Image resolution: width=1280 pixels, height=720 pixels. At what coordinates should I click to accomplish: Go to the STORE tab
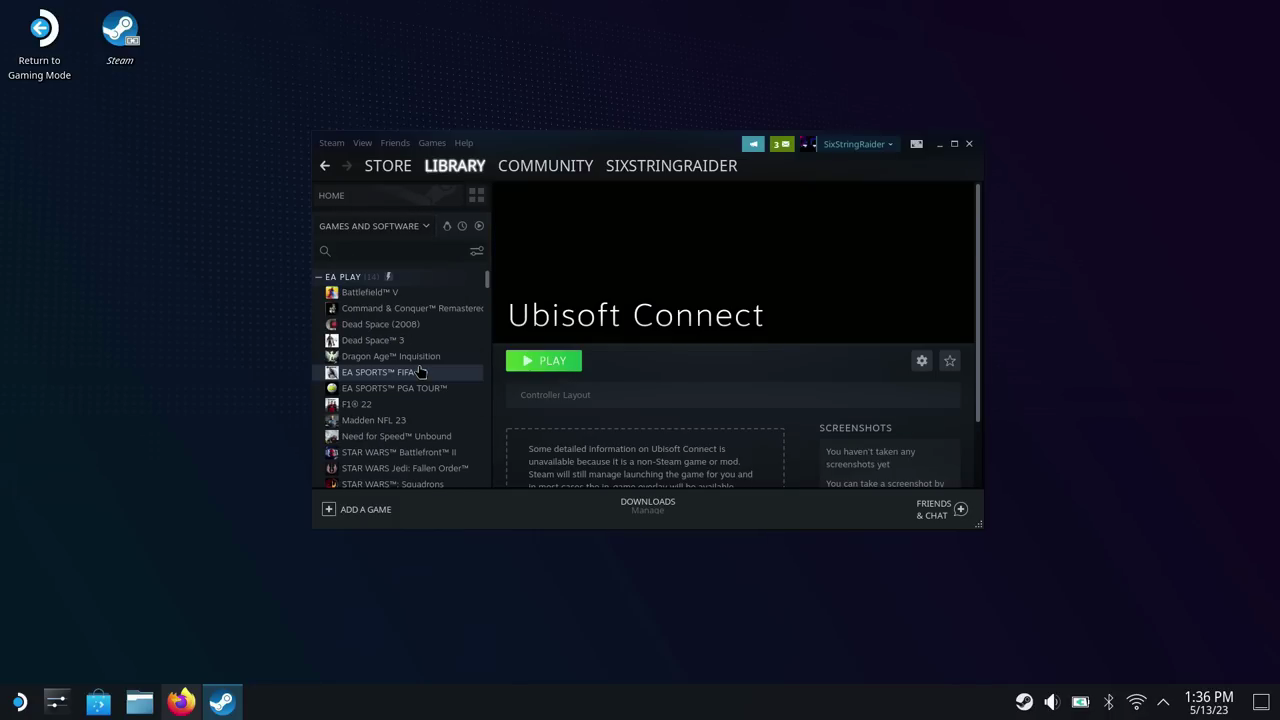click(x=388, y=166)
